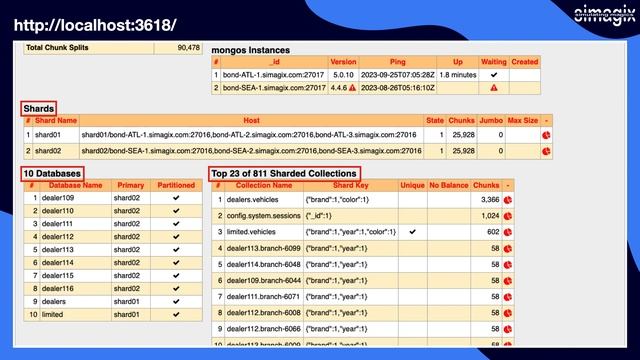Click Partitioned checkmark for dealer112
Image resolution: width=640 pixels, height=360 pixels.
pyautogui.click(x=176, y=237)
